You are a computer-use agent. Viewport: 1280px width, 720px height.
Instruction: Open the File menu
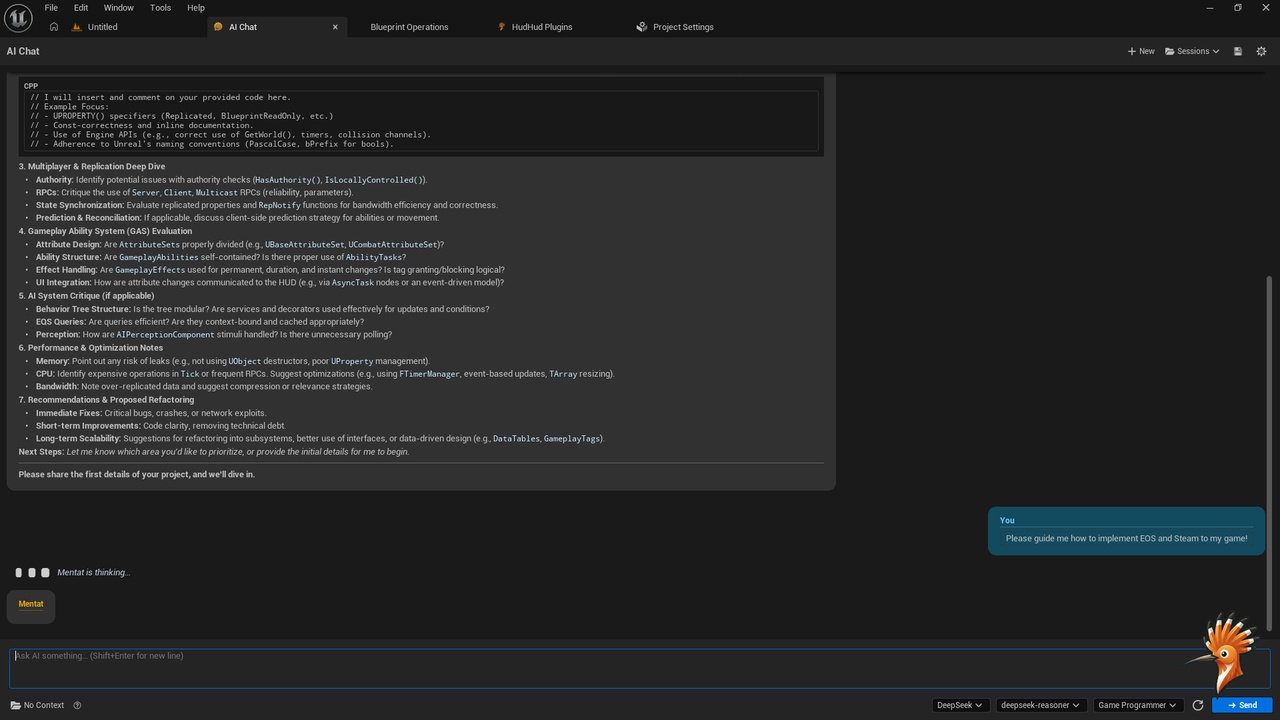51,7
